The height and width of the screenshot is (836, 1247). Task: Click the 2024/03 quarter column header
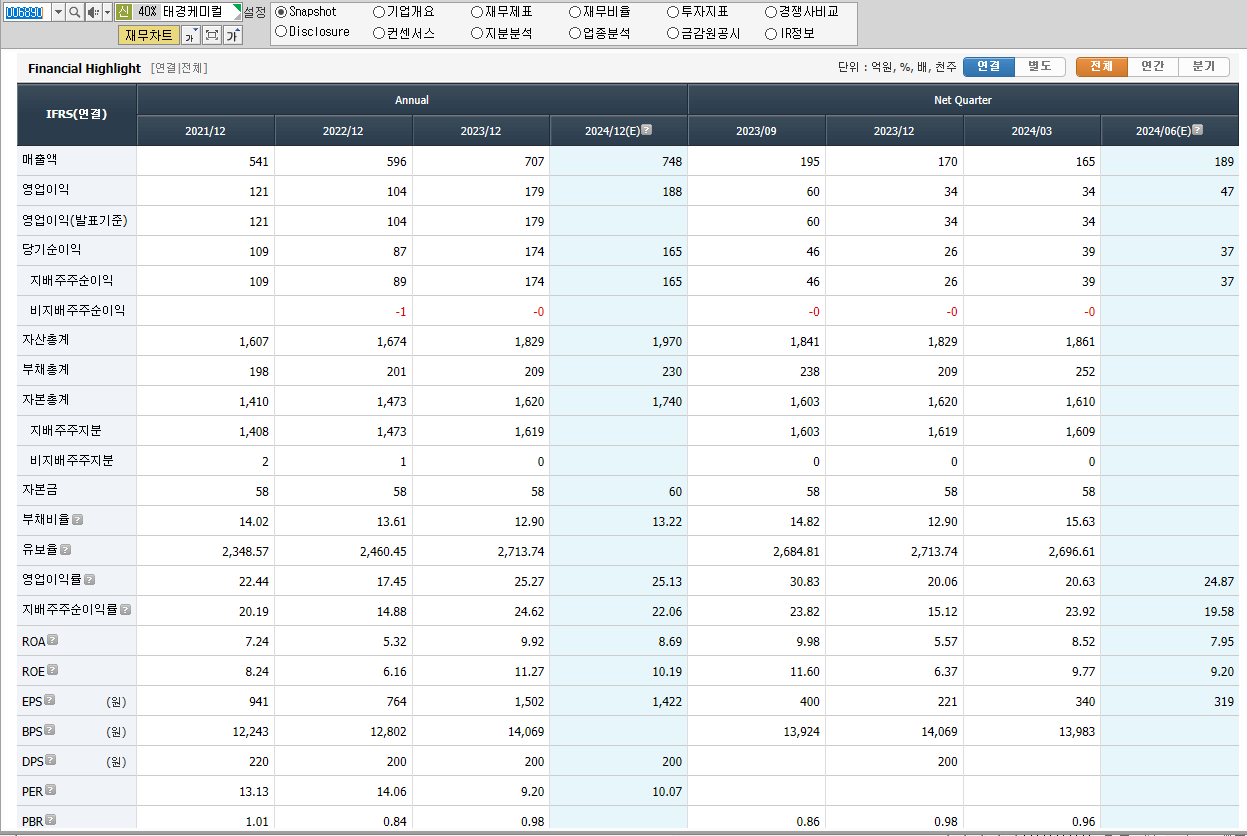1032,131
